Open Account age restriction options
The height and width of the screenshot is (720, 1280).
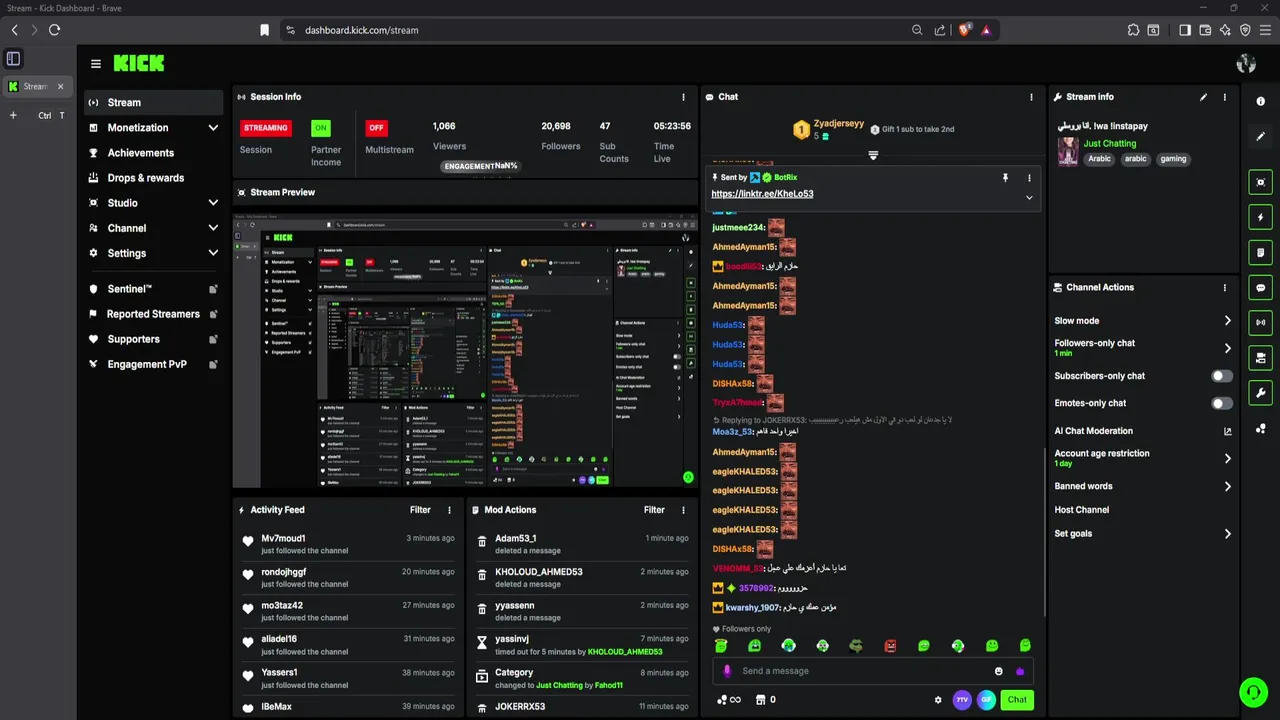pyautogui.click(x=1143, y=458)
